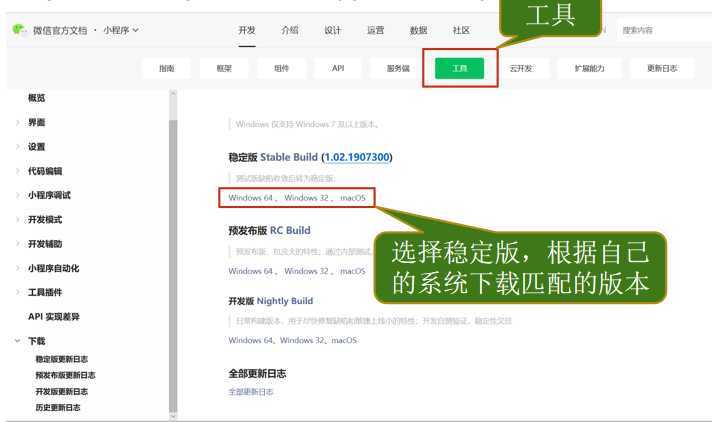Open version 1.02.1907300 link

click(357, 157)
